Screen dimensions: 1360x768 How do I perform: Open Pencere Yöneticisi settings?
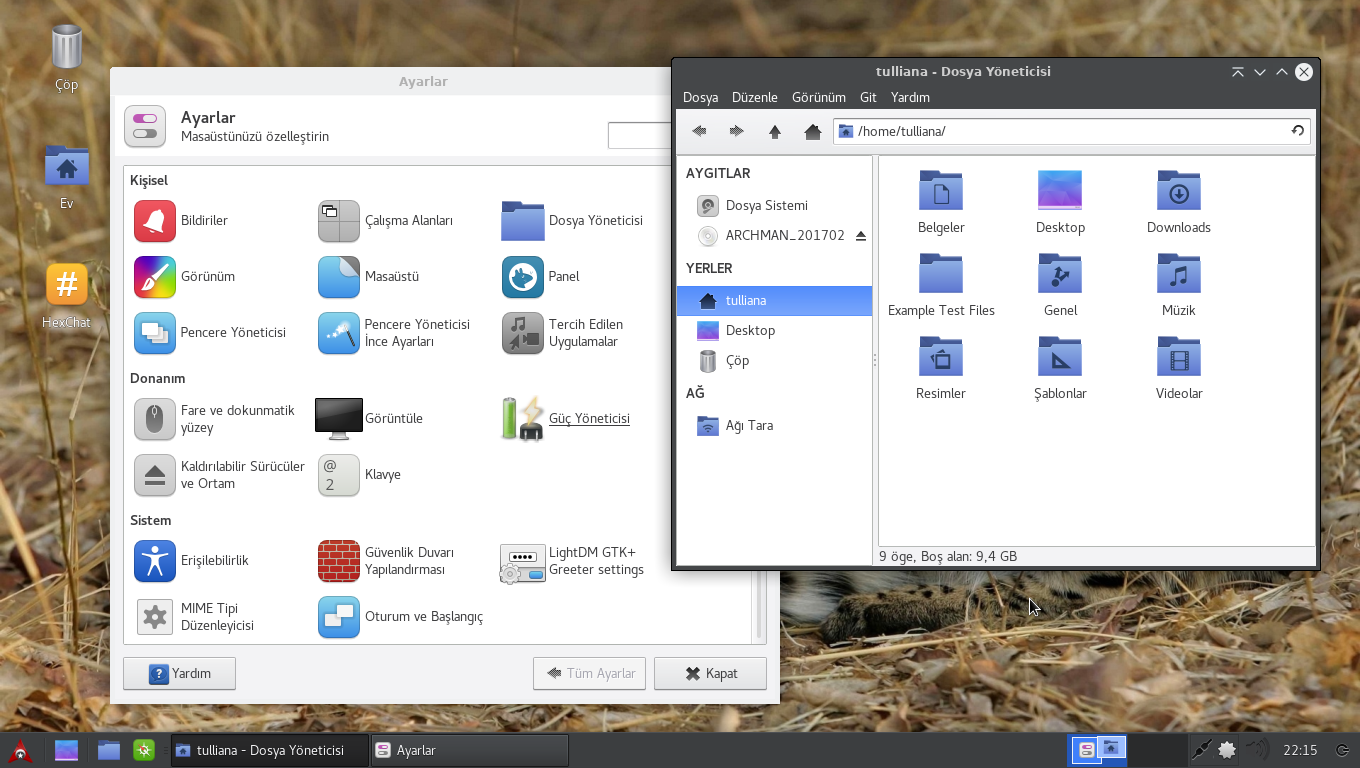(210, 333)
